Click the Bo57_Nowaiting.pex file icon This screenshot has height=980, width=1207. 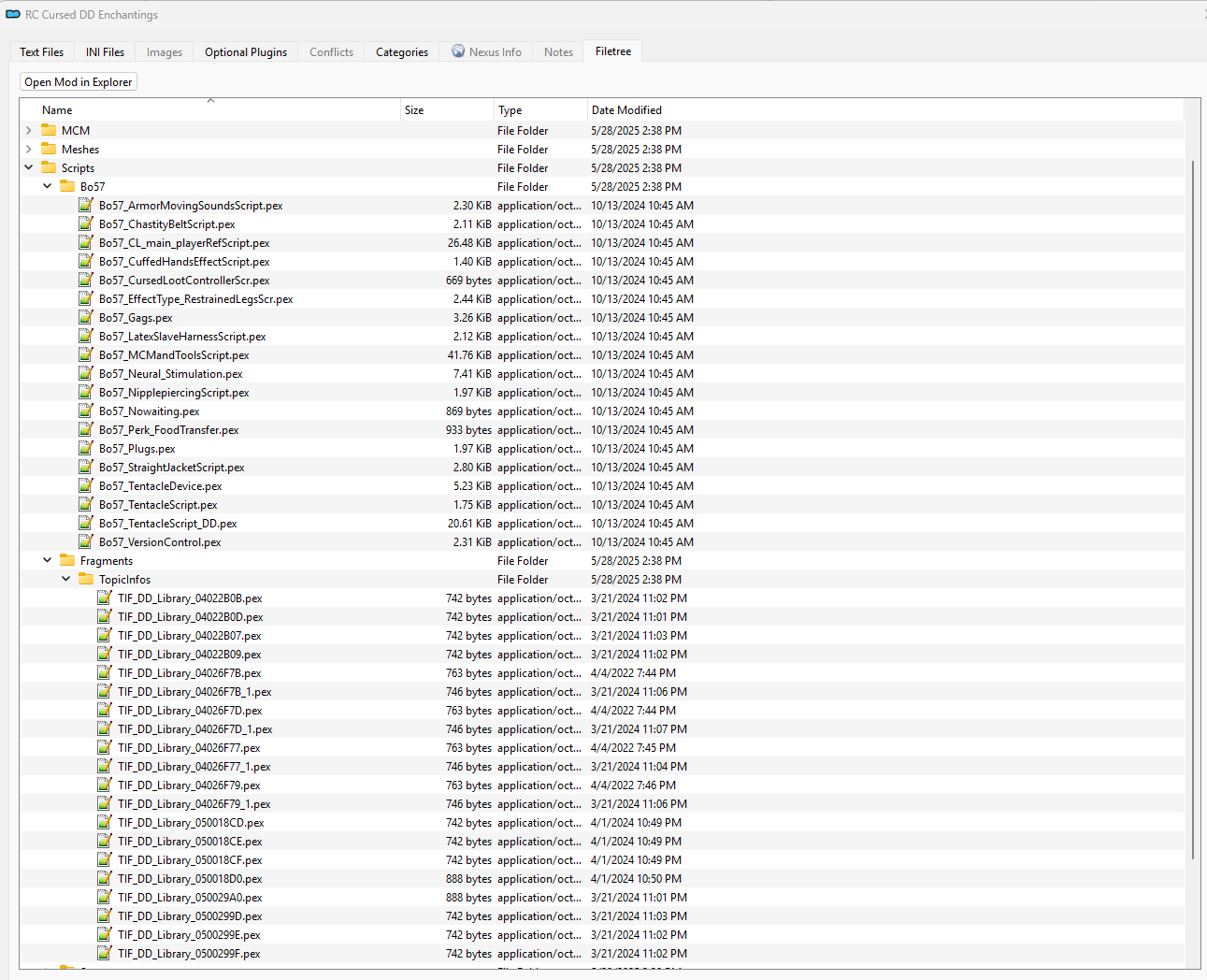coord(86,411)
